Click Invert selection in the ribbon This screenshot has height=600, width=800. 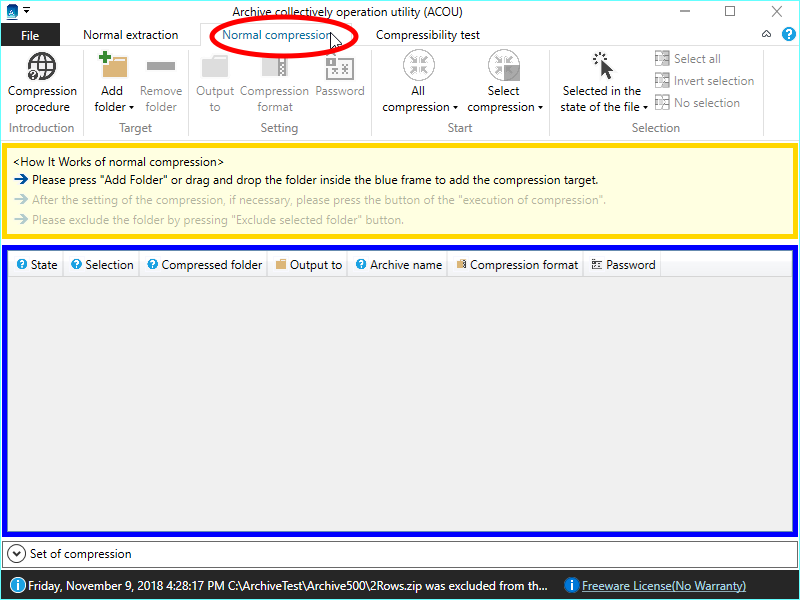point(704,81)
